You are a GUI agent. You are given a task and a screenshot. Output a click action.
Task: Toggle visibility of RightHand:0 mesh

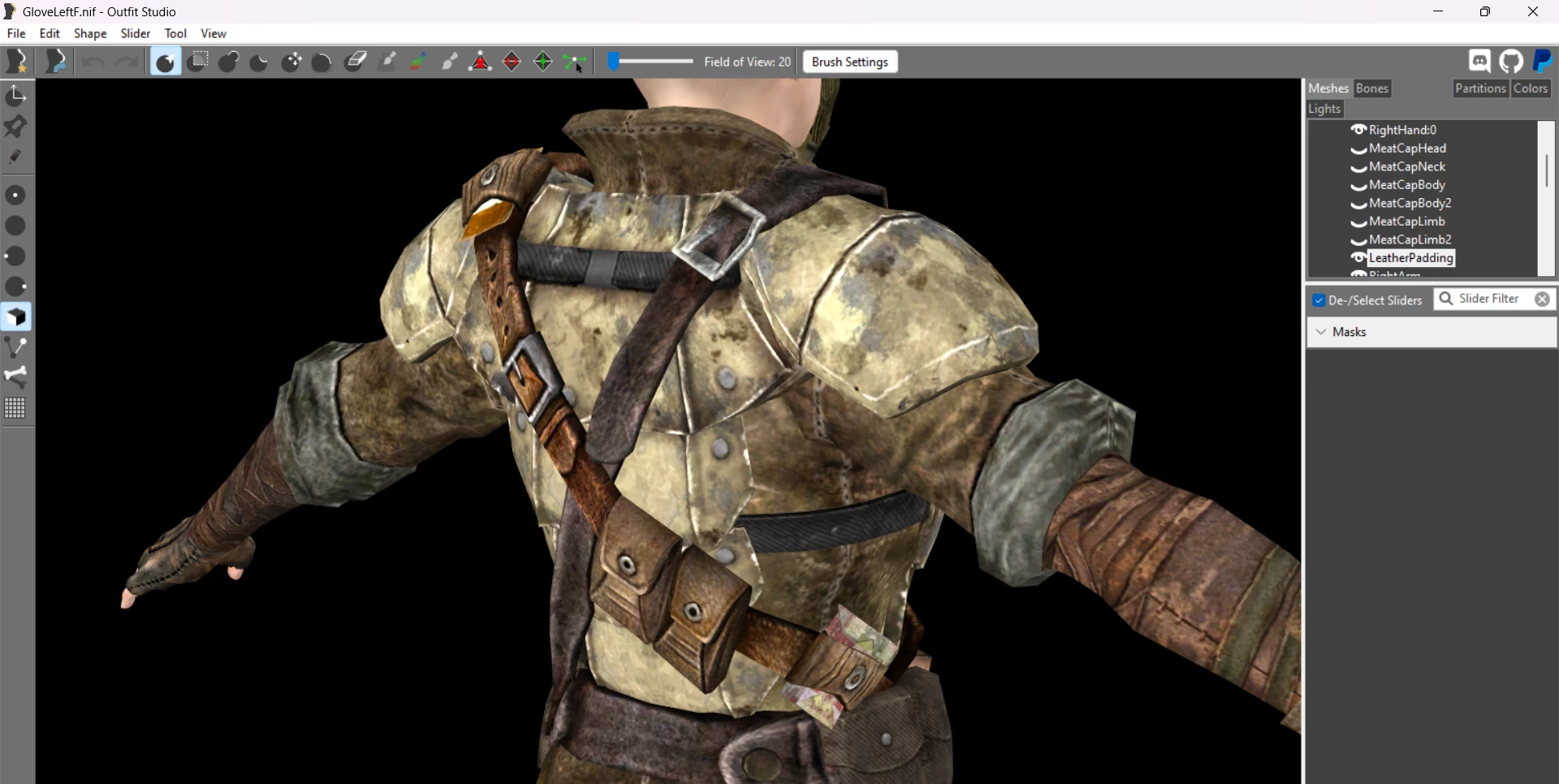1358,130
